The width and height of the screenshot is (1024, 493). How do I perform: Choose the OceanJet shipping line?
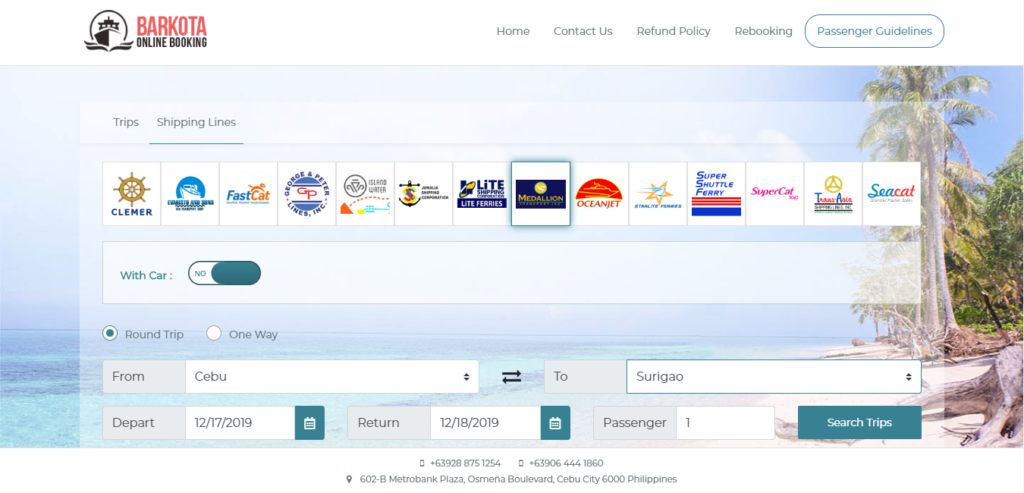tap(599, 194)
